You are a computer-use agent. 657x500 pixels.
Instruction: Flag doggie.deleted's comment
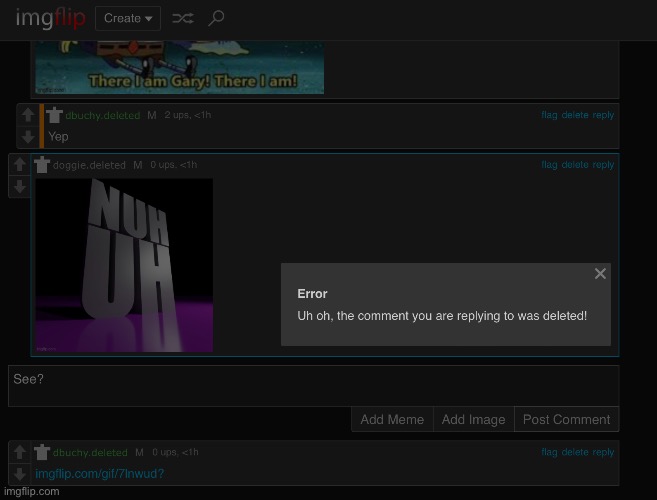coord(549,165)
